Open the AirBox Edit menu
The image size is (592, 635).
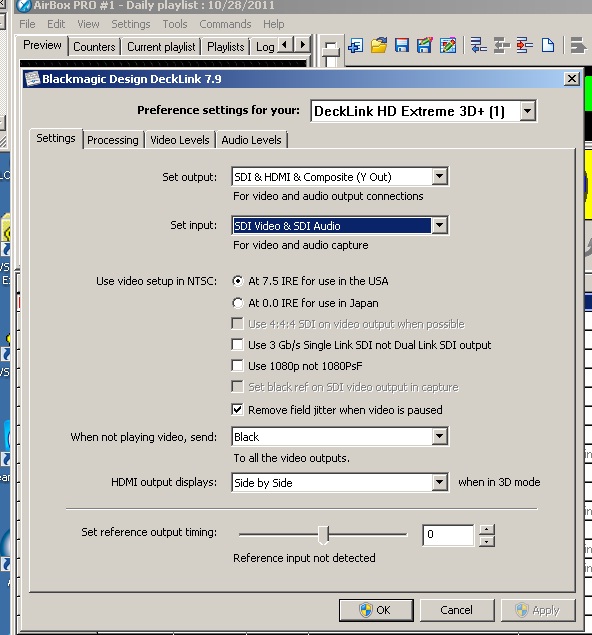56,24
